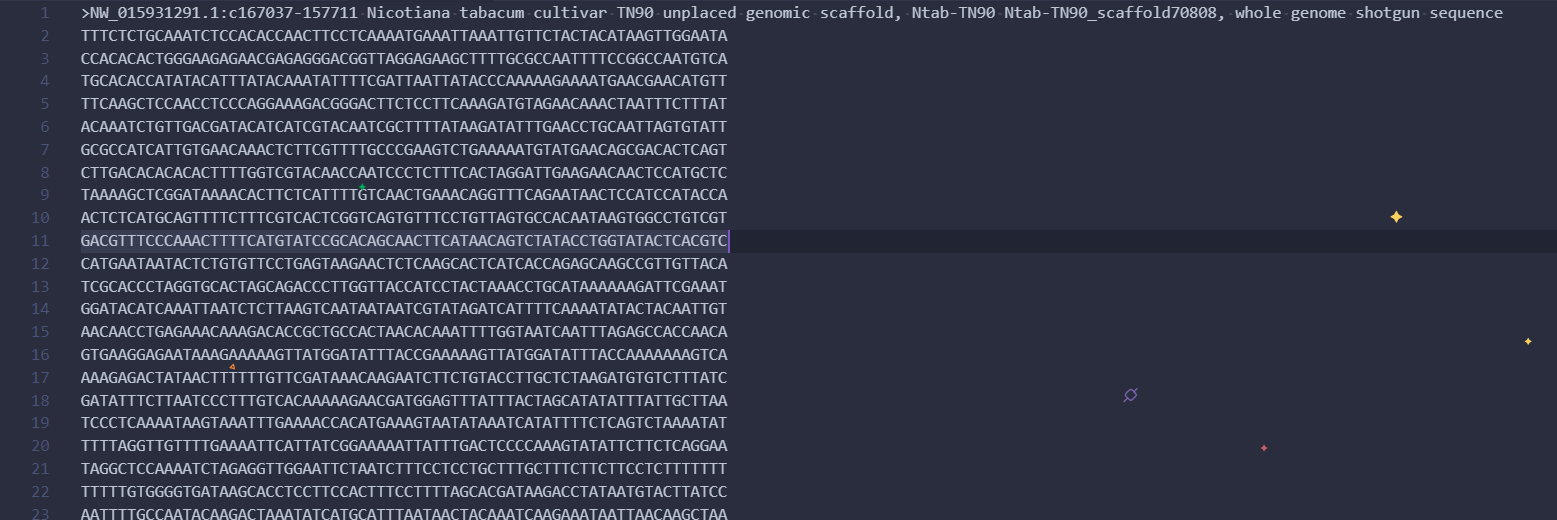Click "shotgun" in the FASTA header line

(x=1389, y=13)
